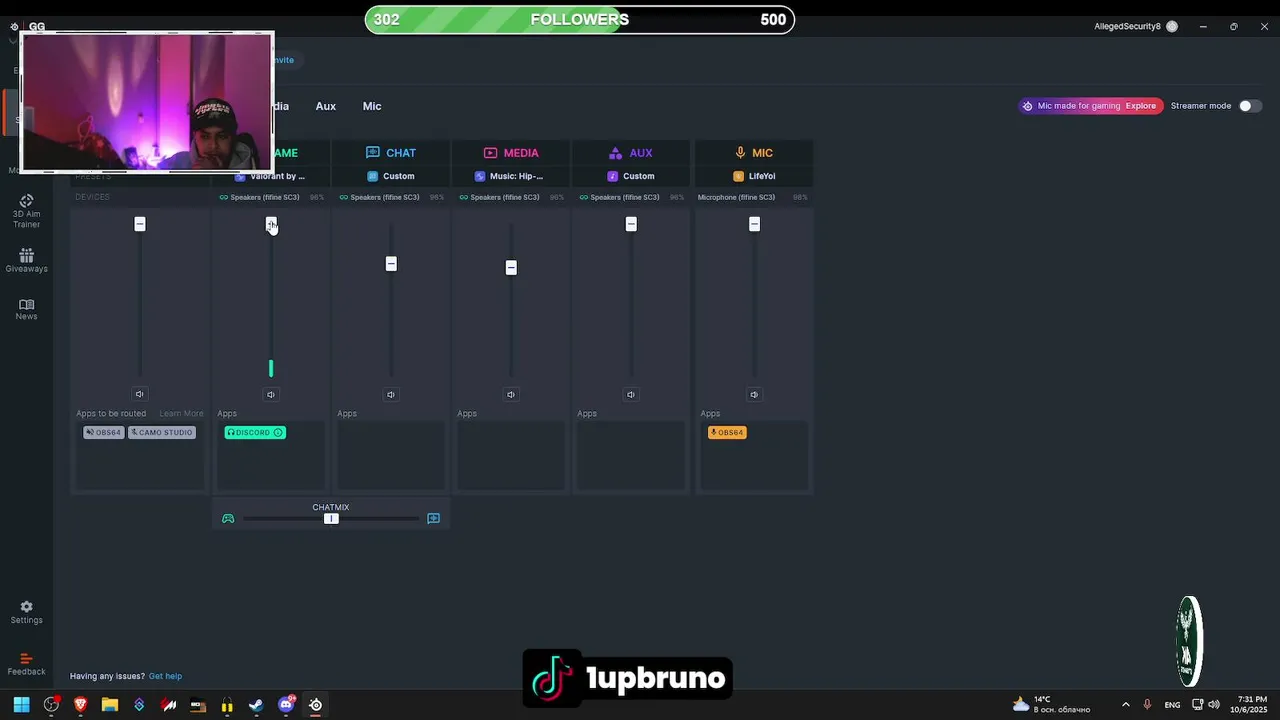1280x720 pixels.
Task: Change Media output device Speakers (fifine SC3)
Action: tap(504, 197)
